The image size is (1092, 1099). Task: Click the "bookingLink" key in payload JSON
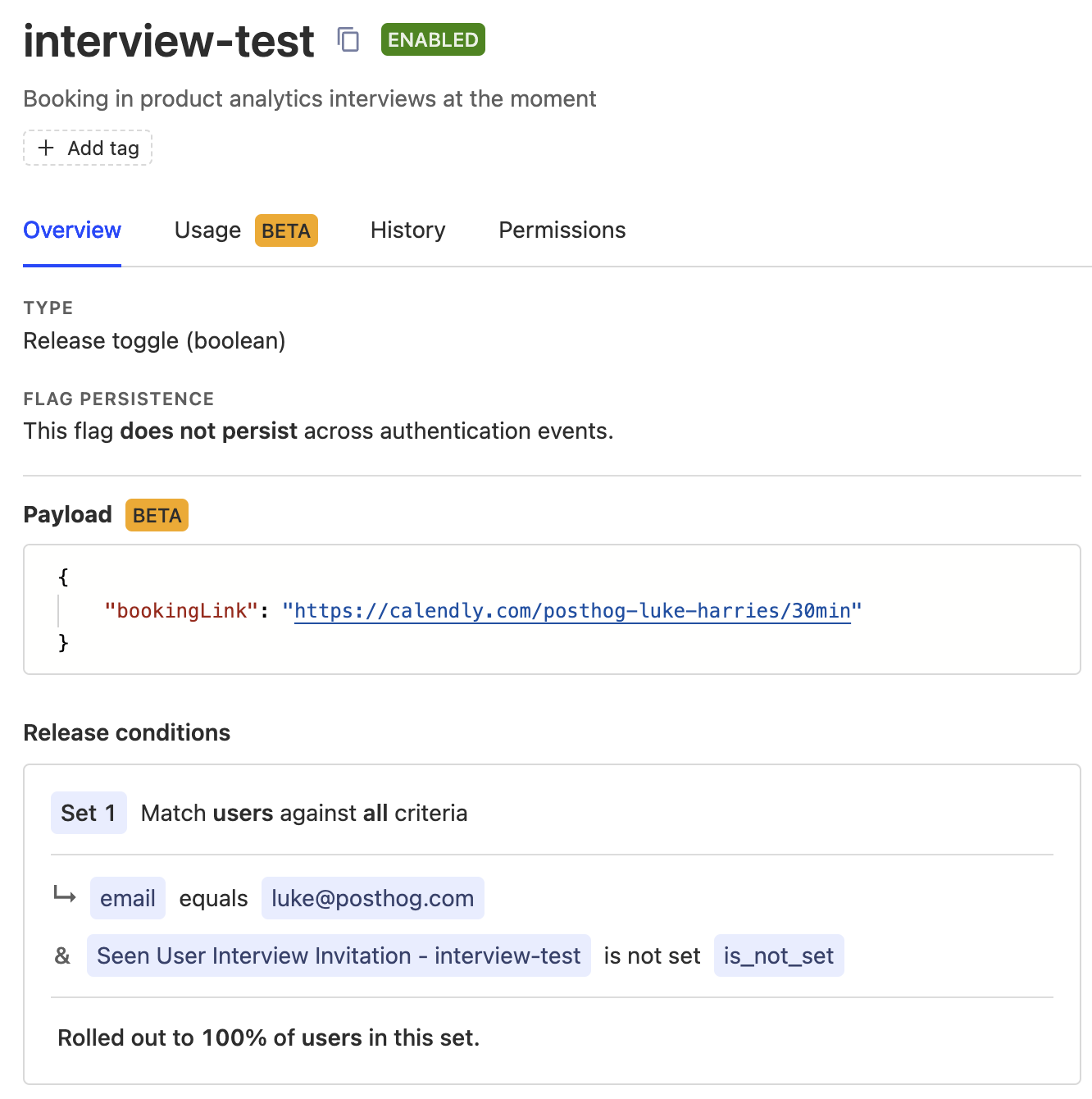(x=181, y=611)
